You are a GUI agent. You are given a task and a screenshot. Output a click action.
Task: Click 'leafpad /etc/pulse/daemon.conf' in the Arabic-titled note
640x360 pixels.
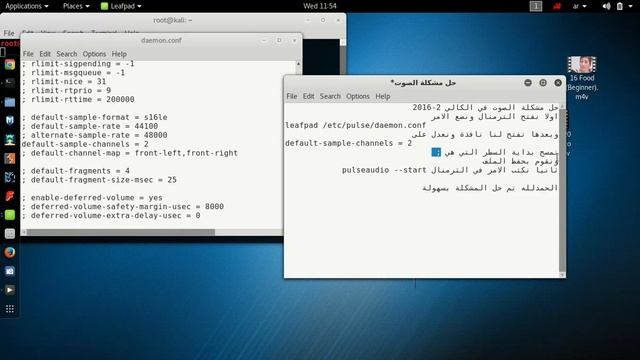[x=355, y=125]
